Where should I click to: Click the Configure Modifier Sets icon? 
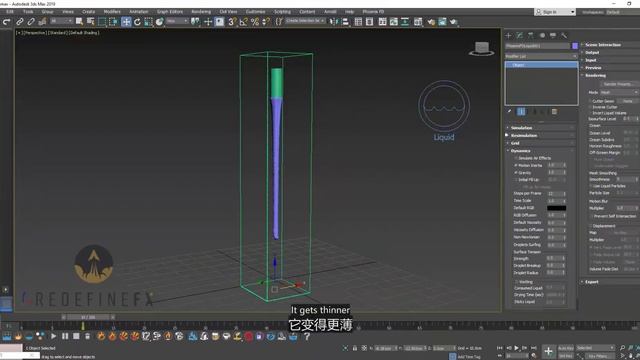click(554, 111)
